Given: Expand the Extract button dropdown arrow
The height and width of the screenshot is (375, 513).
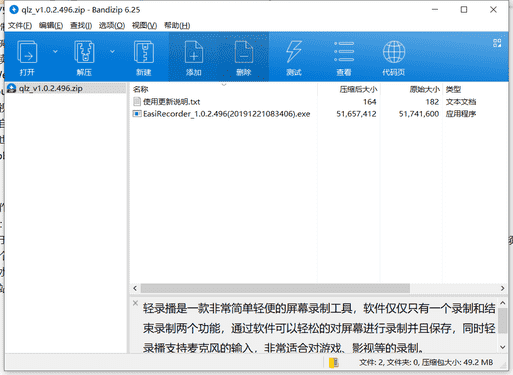Looking at the screenshot, I should point(112,51).
